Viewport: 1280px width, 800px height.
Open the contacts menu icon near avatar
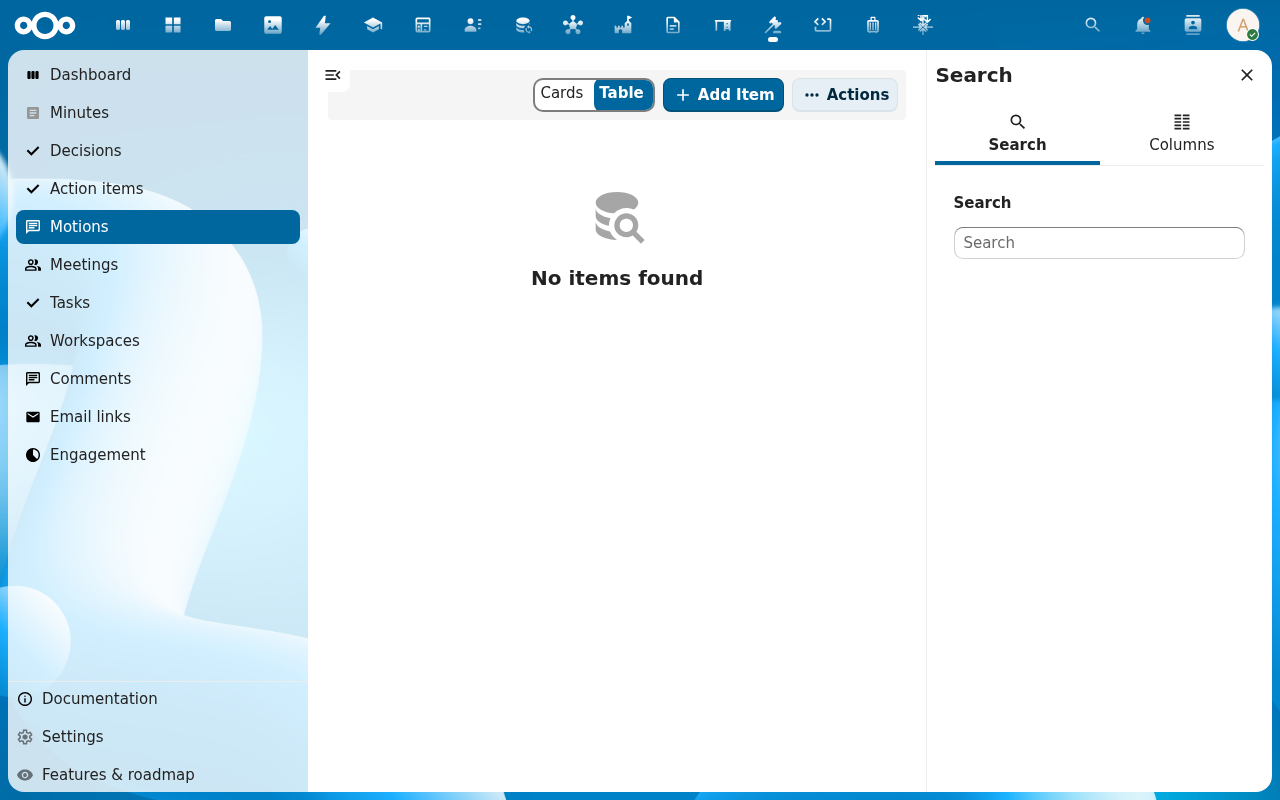(x=1193, y=25)
